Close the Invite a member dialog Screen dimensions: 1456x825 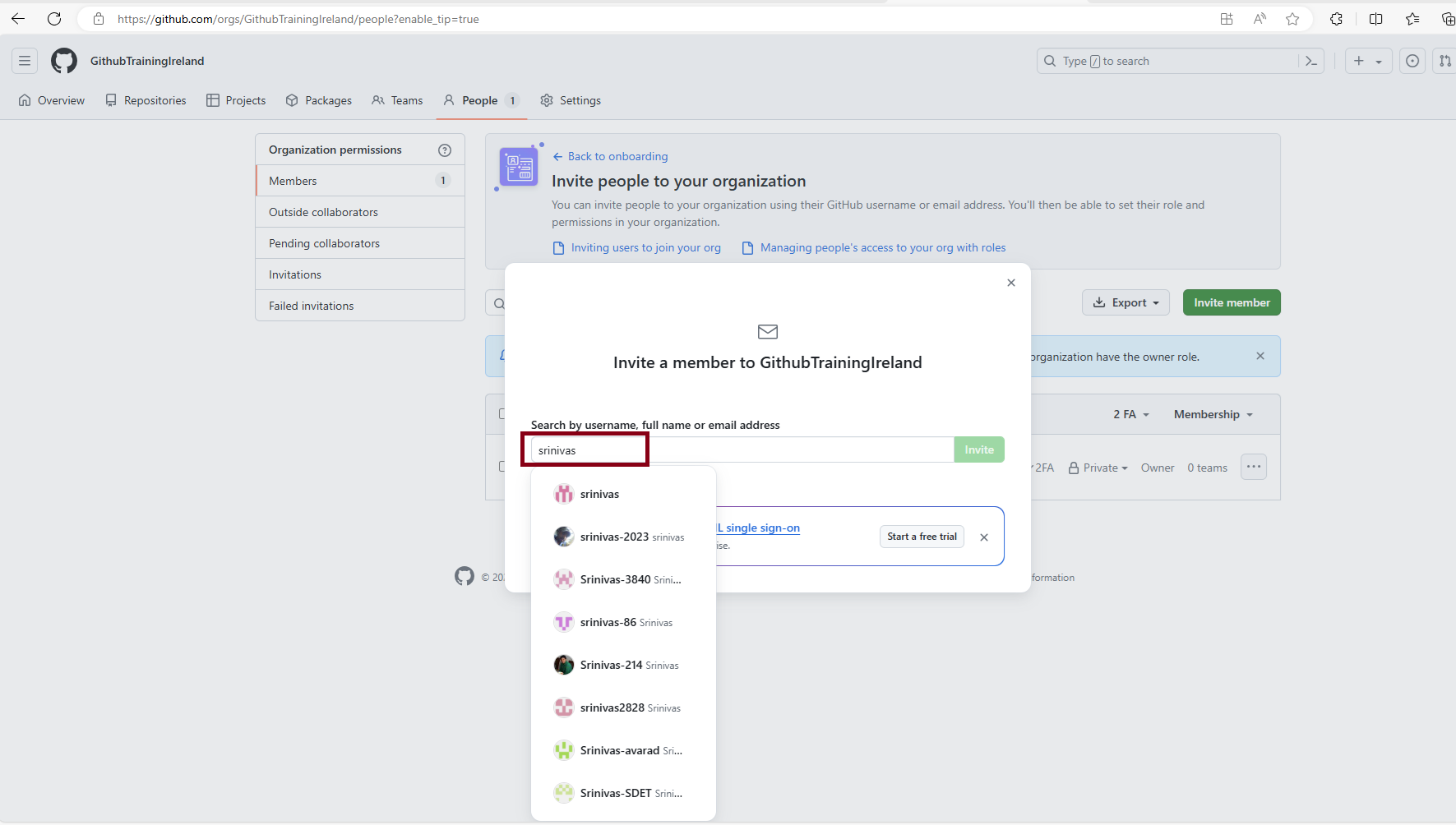pyautogui.click(x=1011, y=283)
